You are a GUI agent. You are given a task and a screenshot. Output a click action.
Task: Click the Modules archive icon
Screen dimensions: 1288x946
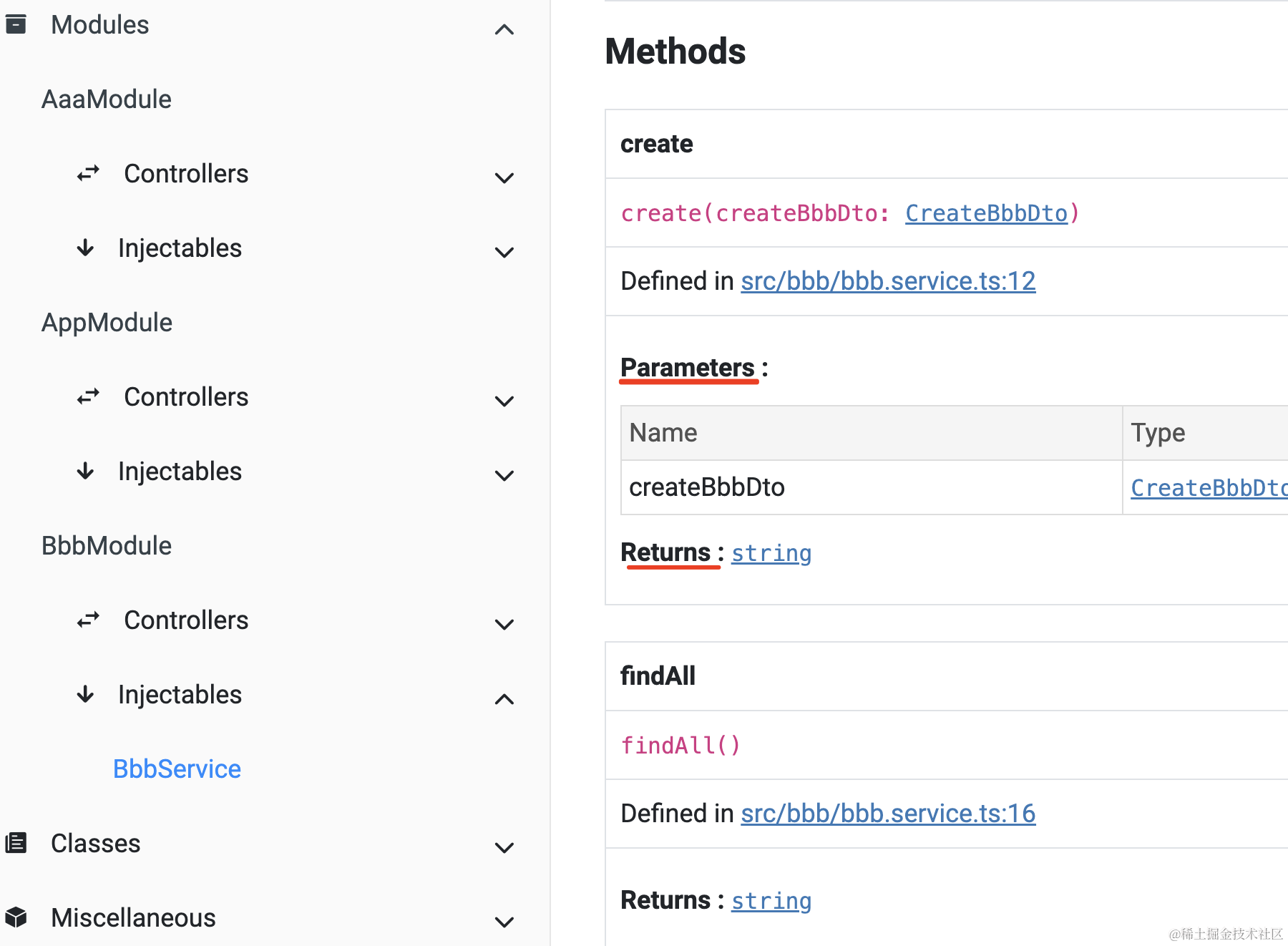[16, 24]
